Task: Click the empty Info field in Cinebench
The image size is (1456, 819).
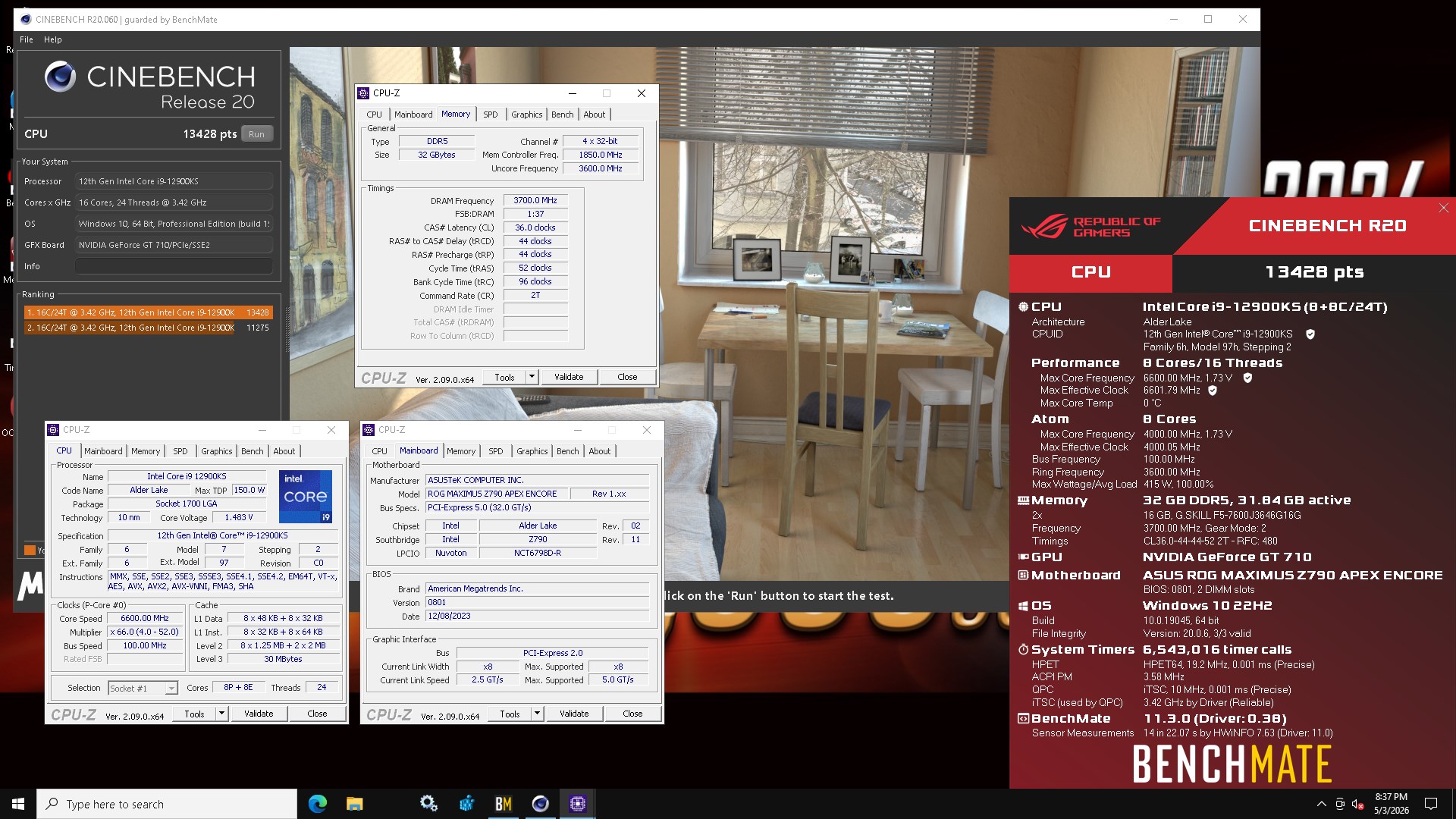Action: tap(174, 266)
